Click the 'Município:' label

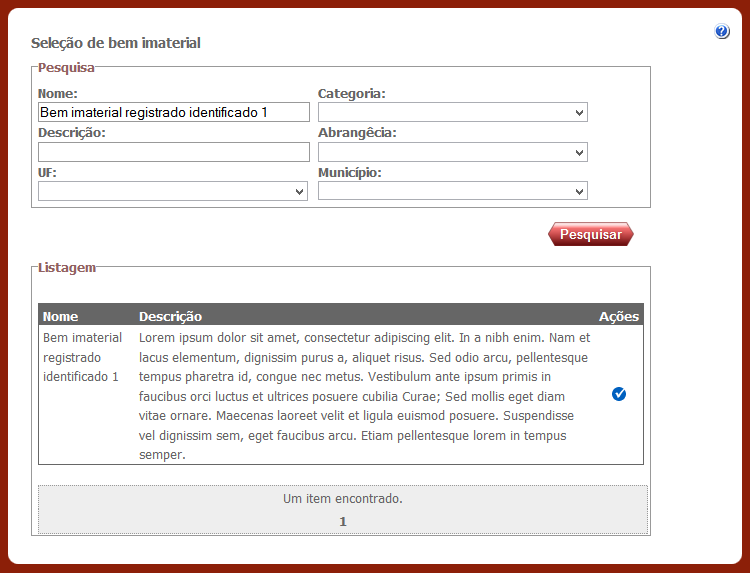[350, 173]
